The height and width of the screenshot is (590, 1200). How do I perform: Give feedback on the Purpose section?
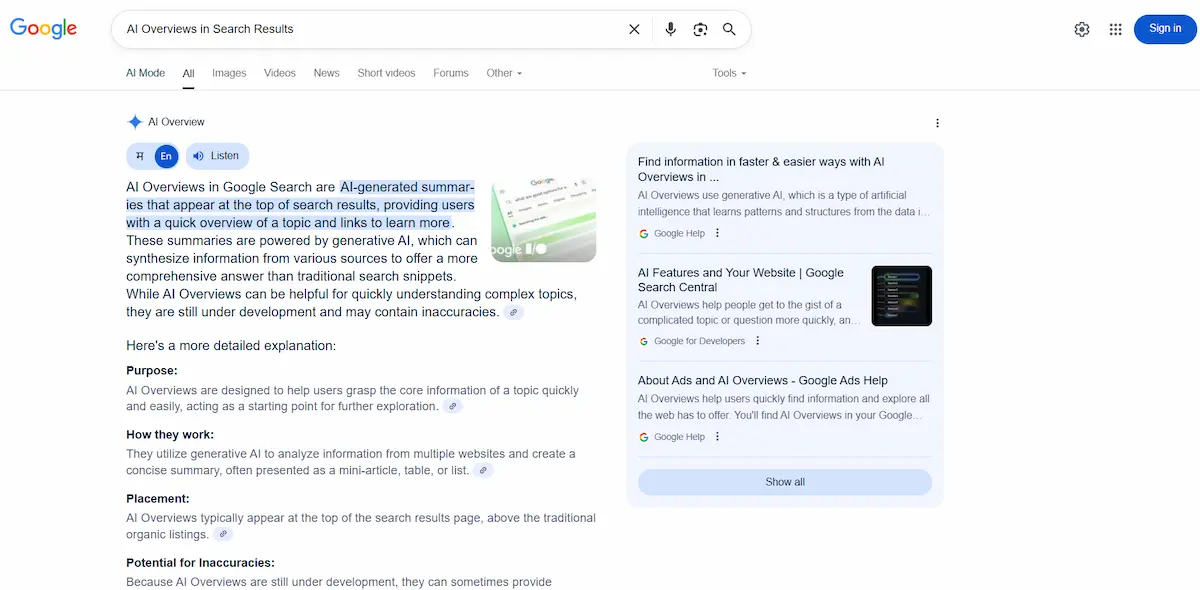point(452,406)
